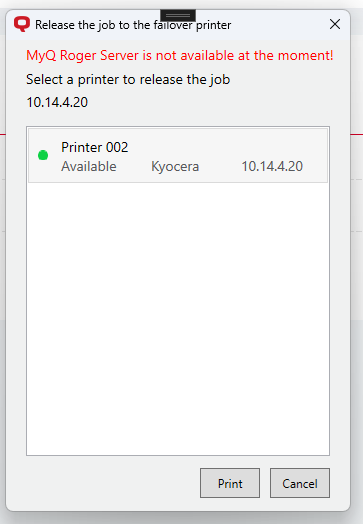Click the dark grip handle at the window top

(x=178, y=15)
